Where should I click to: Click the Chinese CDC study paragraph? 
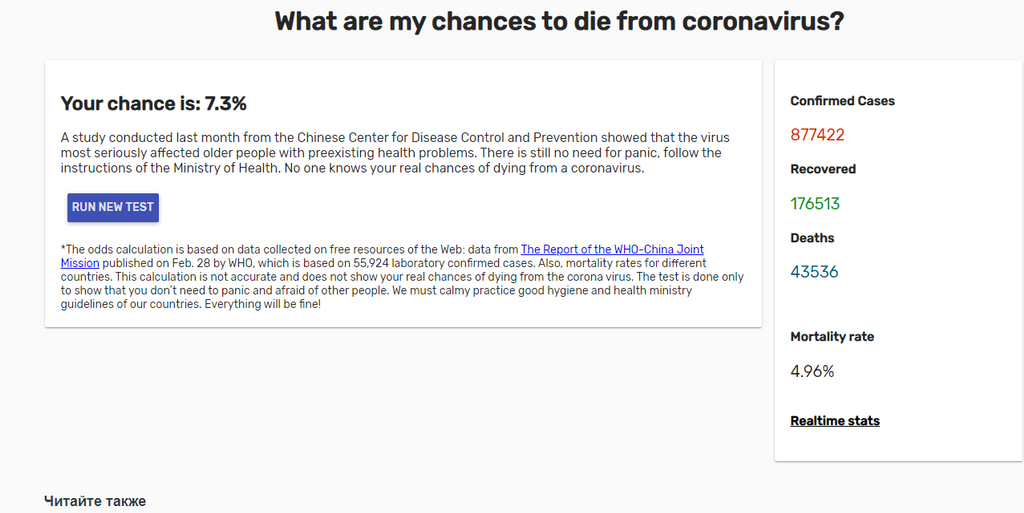(395, 153)
